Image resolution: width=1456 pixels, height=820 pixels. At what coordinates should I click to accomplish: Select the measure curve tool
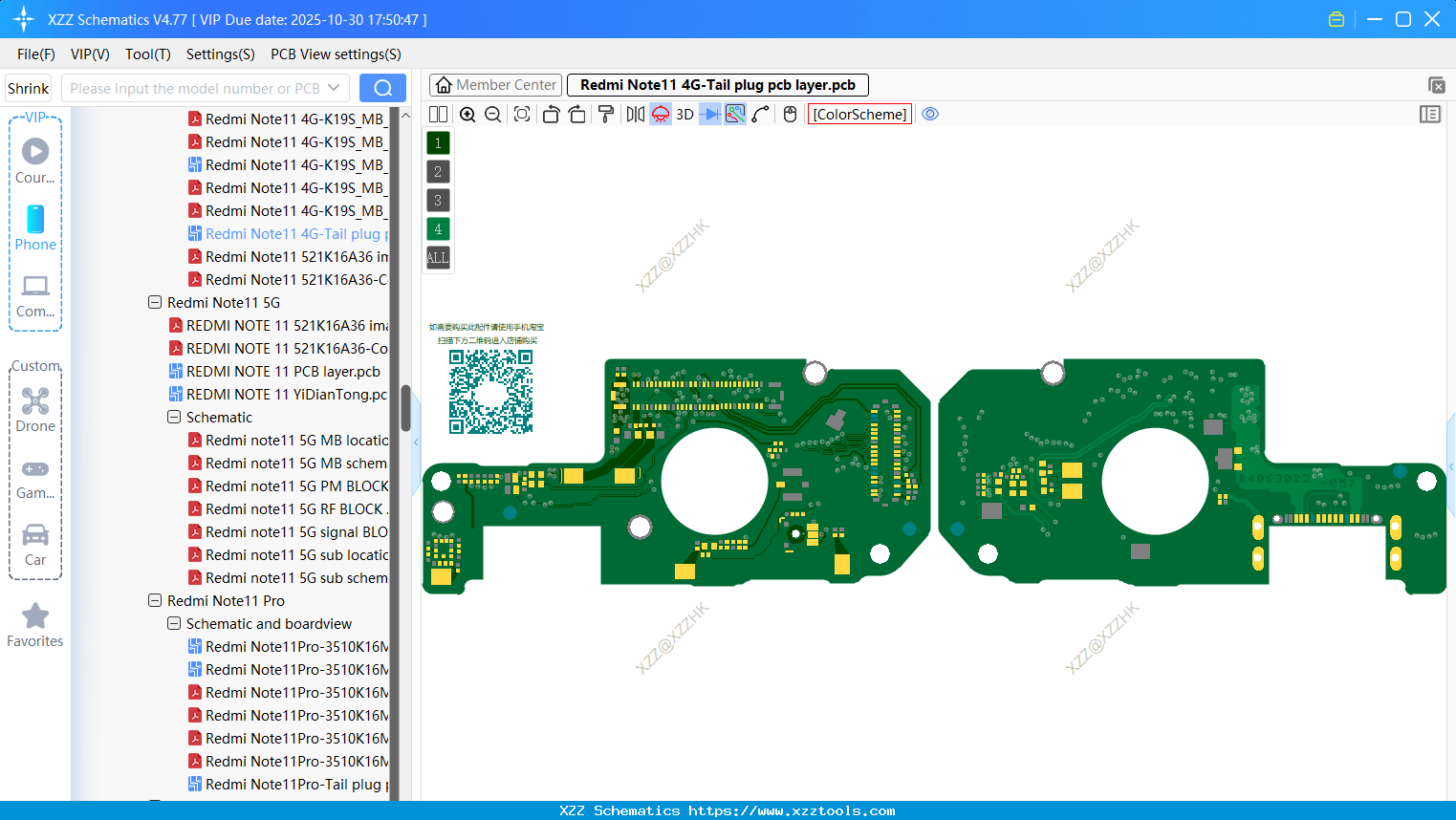(760, 114)
